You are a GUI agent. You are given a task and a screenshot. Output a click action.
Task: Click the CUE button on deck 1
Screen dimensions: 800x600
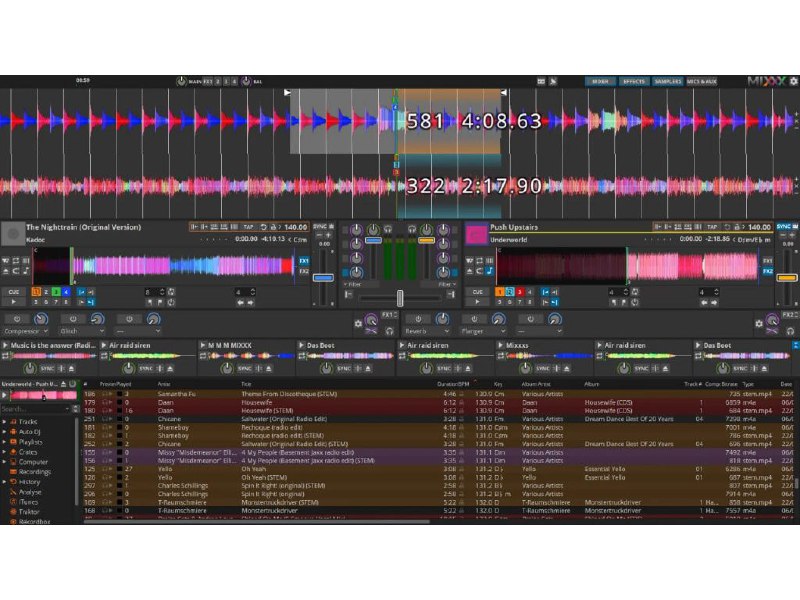pos(13,292)
